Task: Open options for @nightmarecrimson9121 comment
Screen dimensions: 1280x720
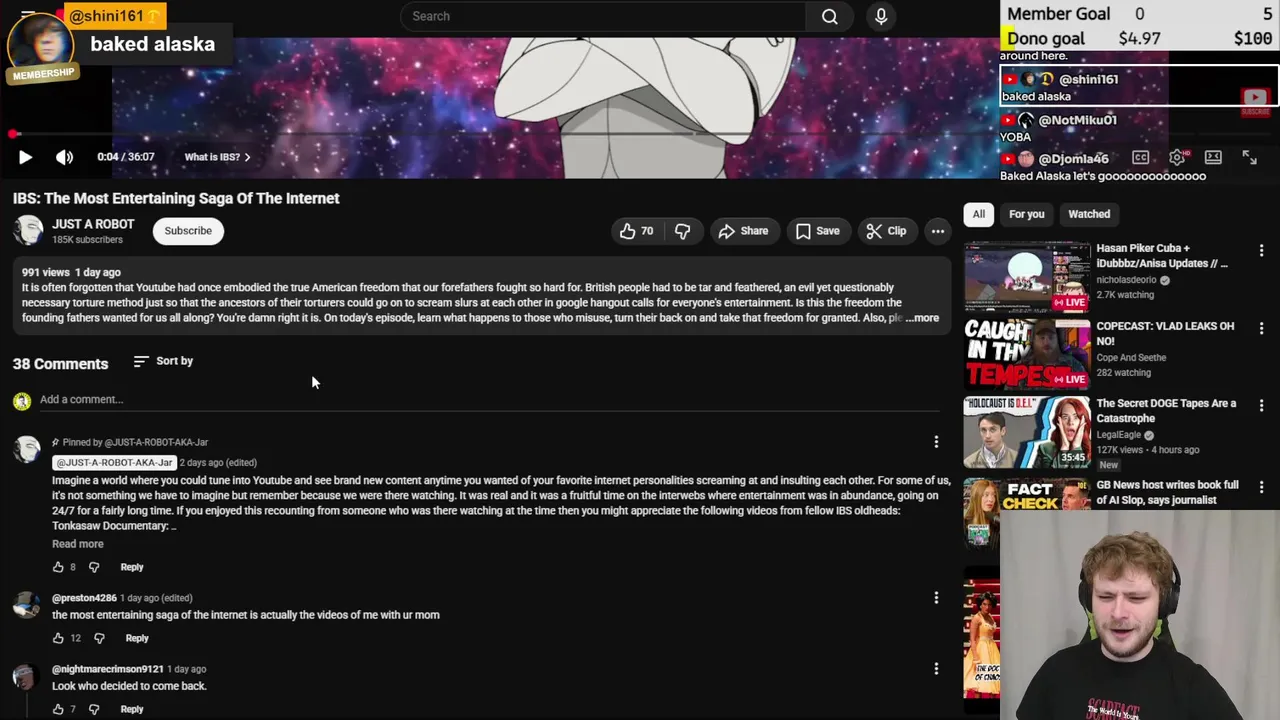Action: [936, 669]
